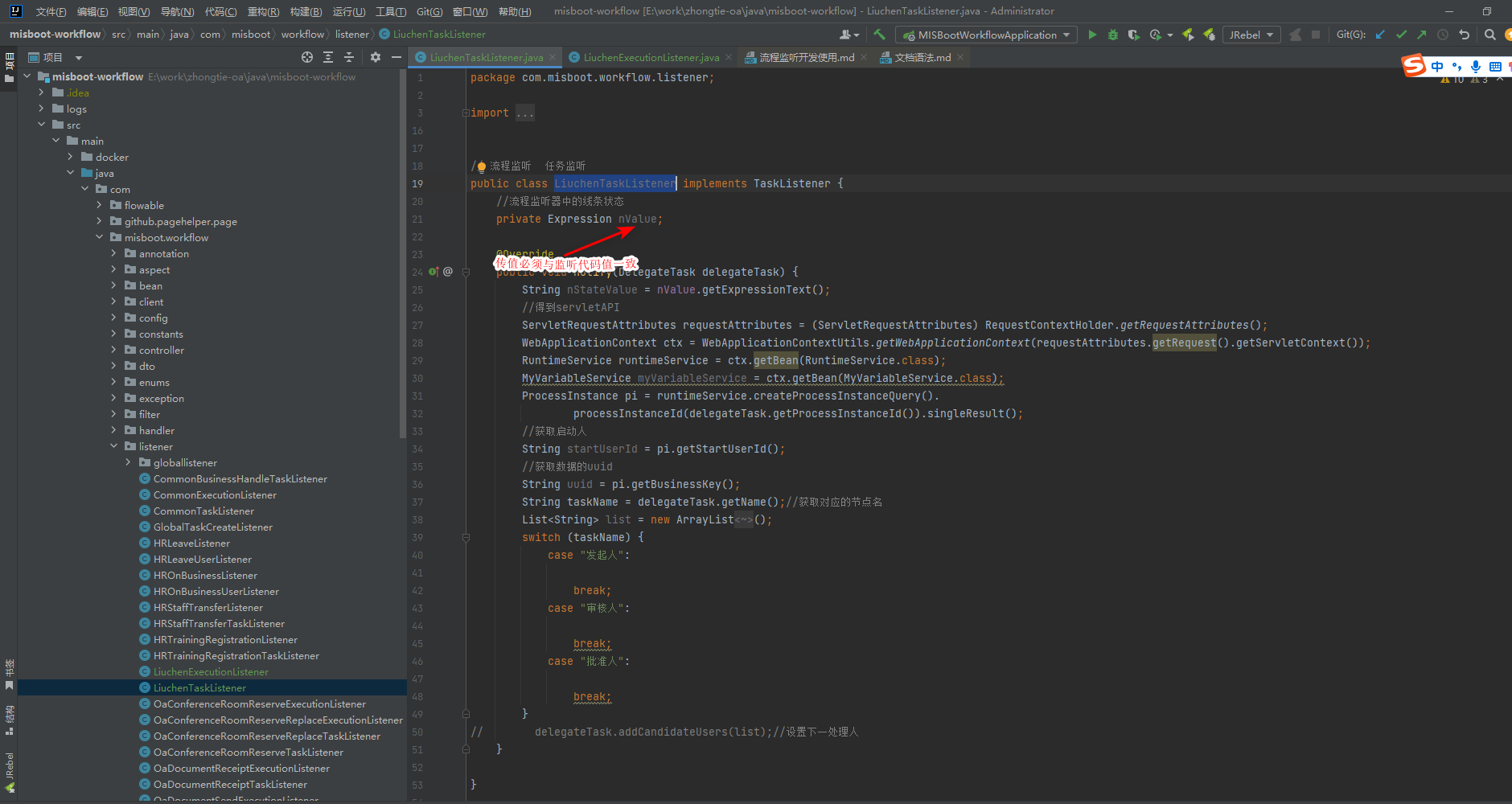Close the LiuchenTaskListener.java tab
The height and width of the screenshot is (804, 1512).
pos(553,57)
